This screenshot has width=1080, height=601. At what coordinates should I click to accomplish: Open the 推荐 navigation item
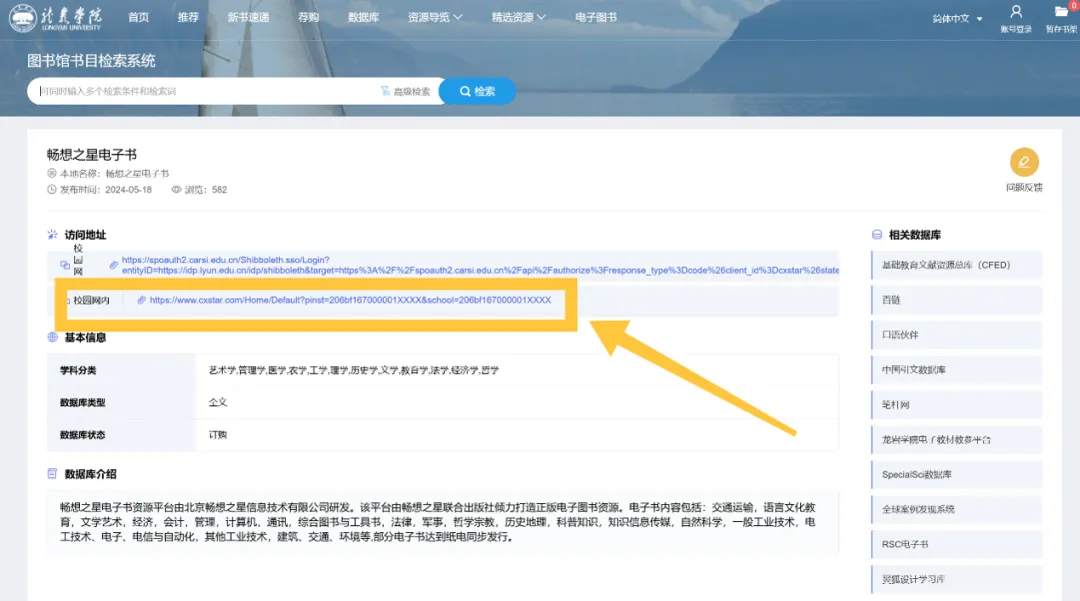(188, 17)
